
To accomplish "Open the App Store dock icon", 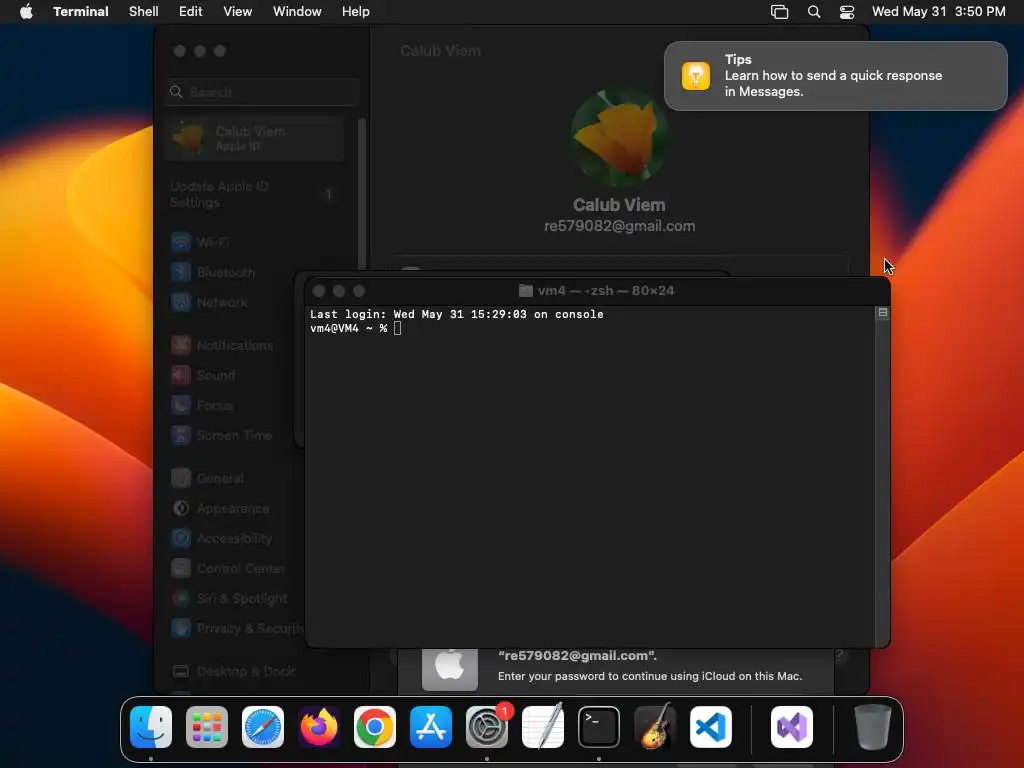I will click(x=431, y=727).
